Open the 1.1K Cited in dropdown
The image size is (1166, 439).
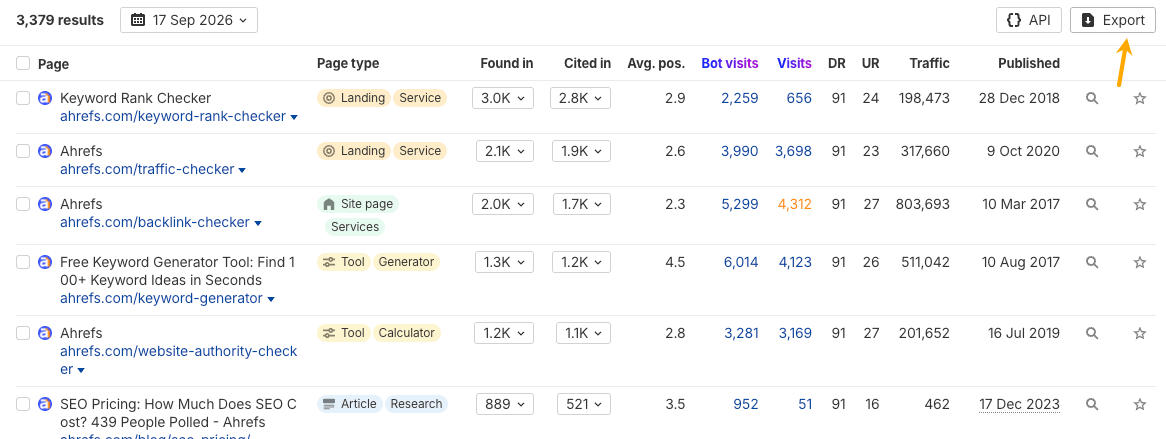pyautogui.click(x=584, y=333)
